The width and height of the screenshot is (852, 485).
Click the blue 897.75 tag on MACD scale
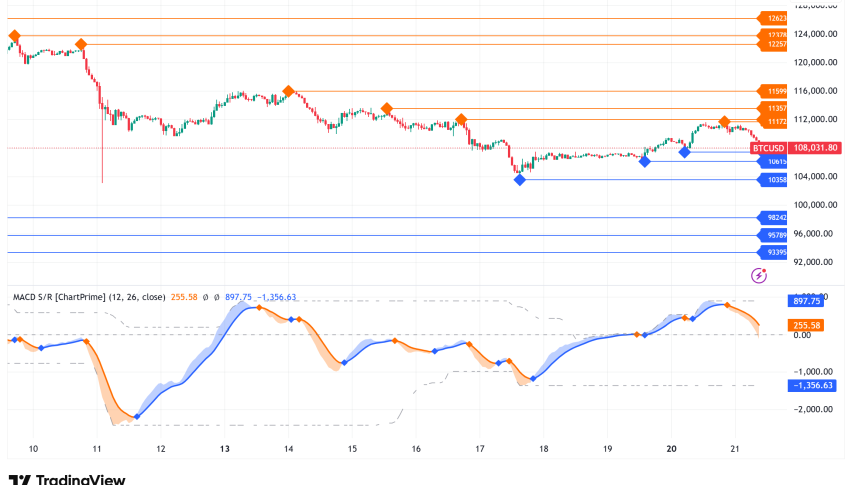click(x=808, y=300)
